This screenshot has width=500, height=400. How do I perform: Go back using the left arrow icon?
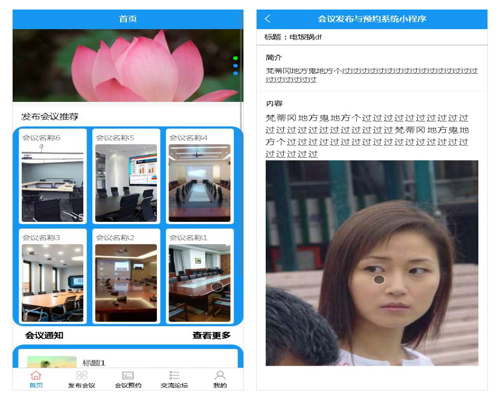(267, 19)
